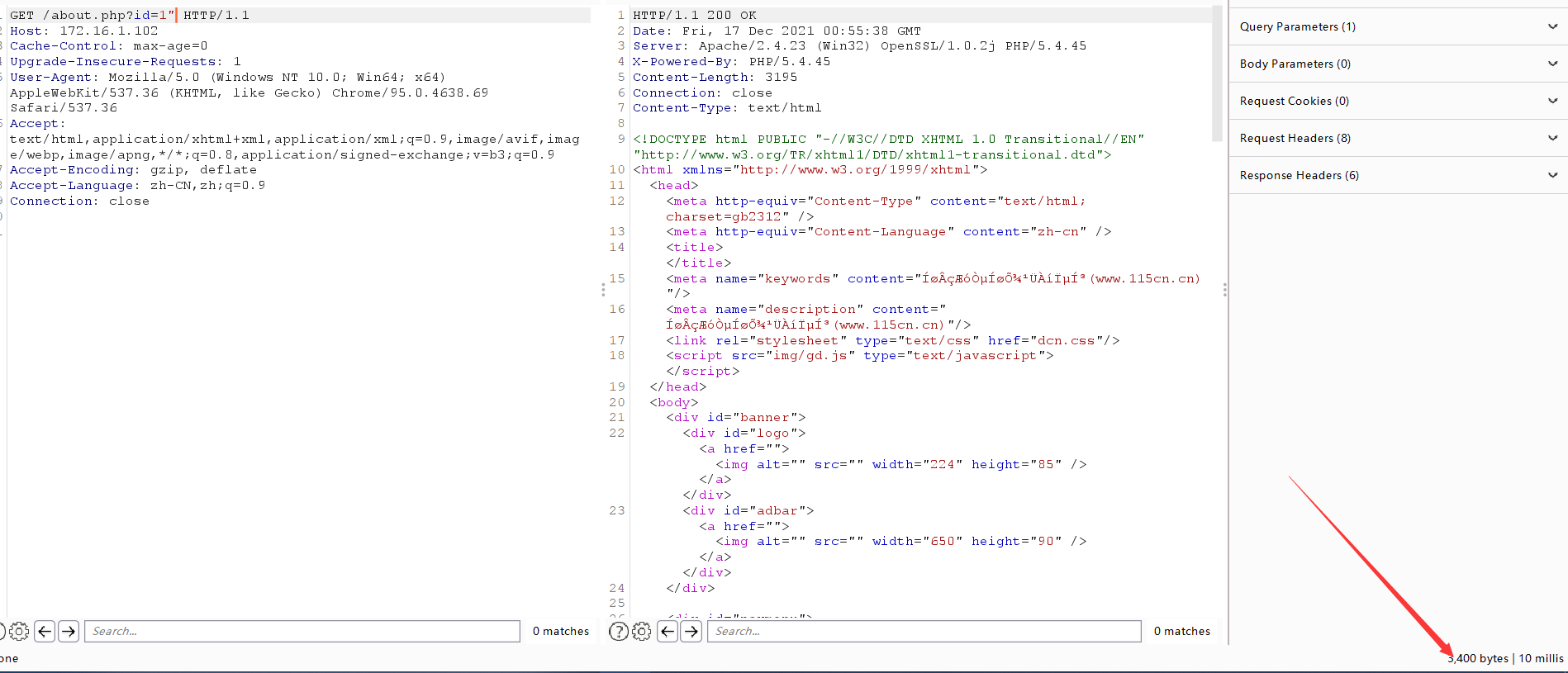Viewport: 1568px width, 673px height.
Task: Click the "Content-Length: 3195" response header
Action: click(715, 78)
